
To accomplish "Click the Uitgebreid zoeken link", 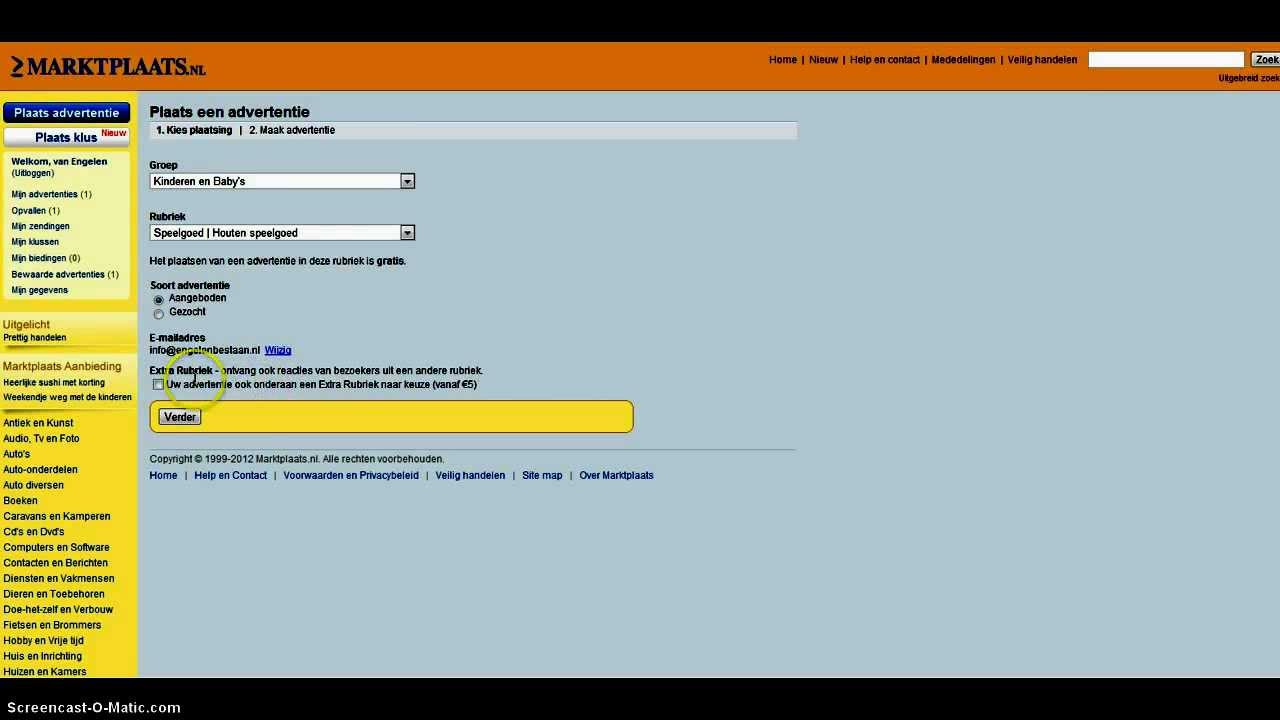I will pos(1249,78).
